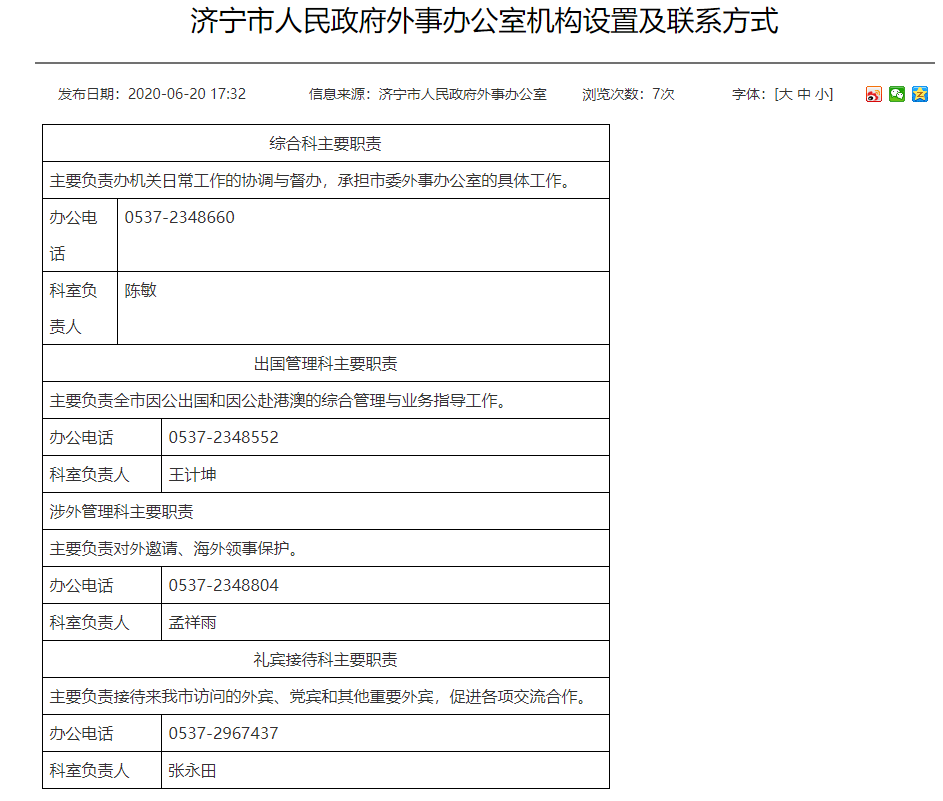Click the name 陈敏 in the table
The height and width of the screenshot is (801, 943).
pos(141,291)
